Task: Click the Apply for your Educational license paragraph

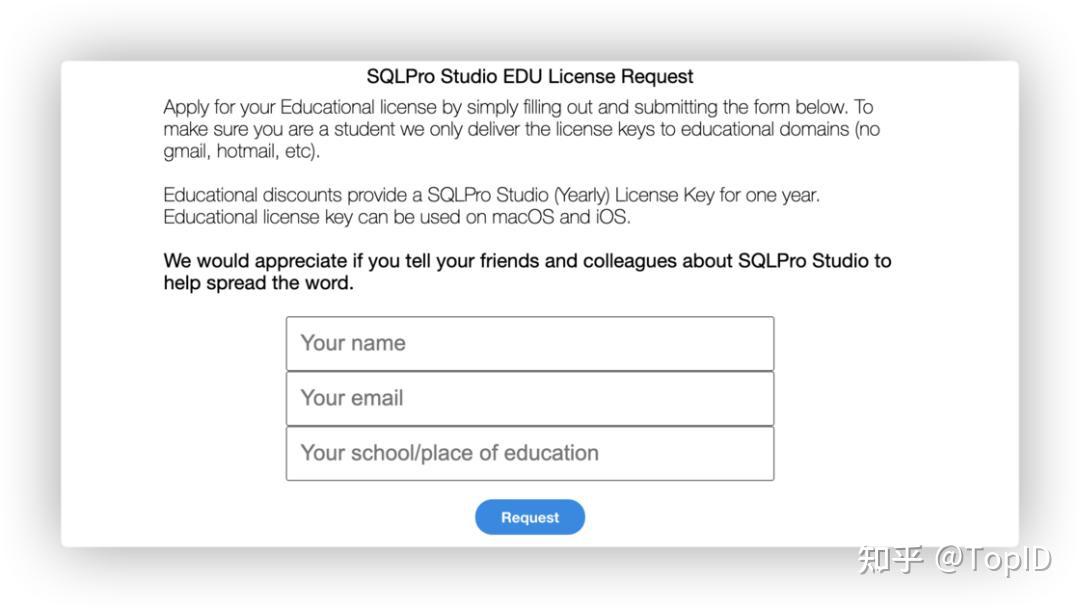Action: (x=520, y=129)
